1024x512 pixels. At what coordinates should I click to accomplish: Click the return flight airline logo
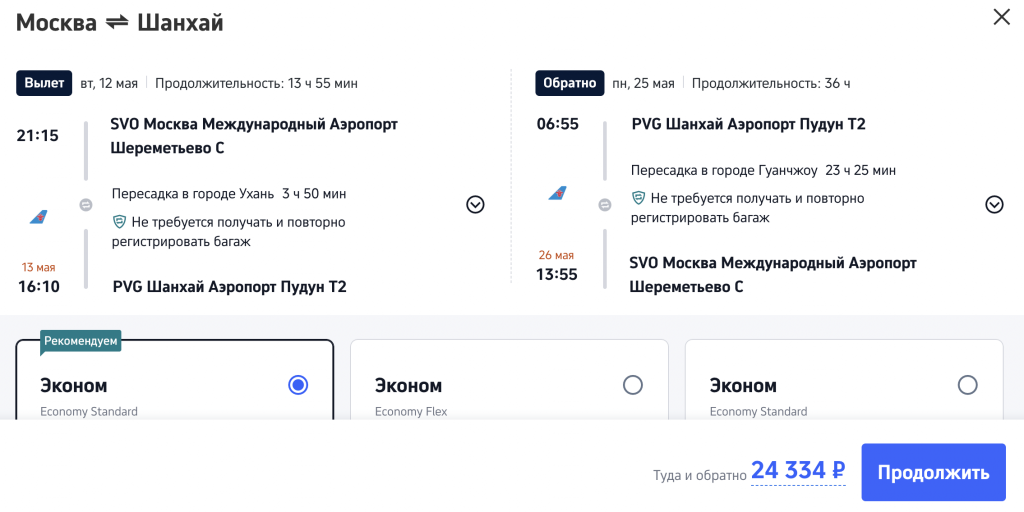[x=558, y=193]
